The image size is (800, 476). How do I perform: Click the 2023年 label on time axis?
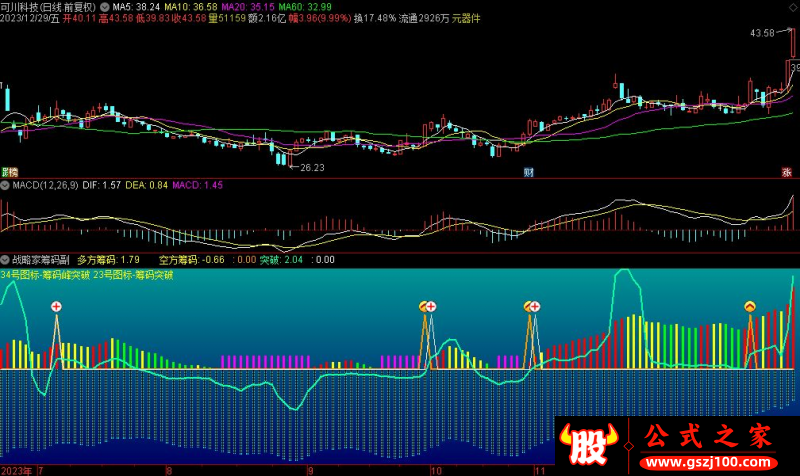(x=16, y=471)
